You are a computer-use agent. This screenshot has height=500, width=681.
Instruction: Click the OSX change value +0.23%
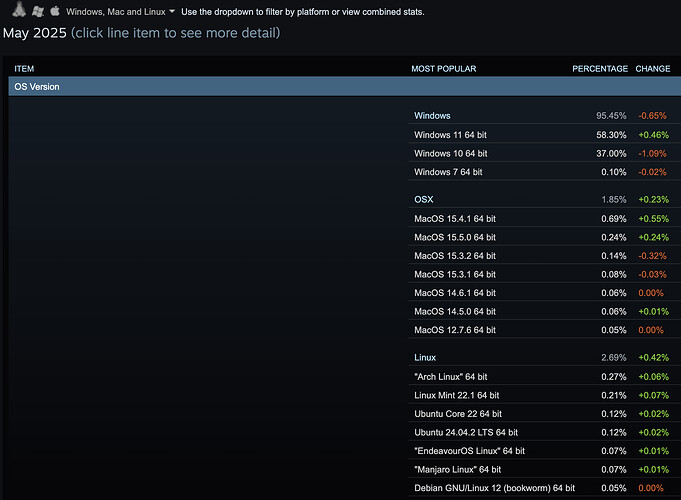point(654,199)
